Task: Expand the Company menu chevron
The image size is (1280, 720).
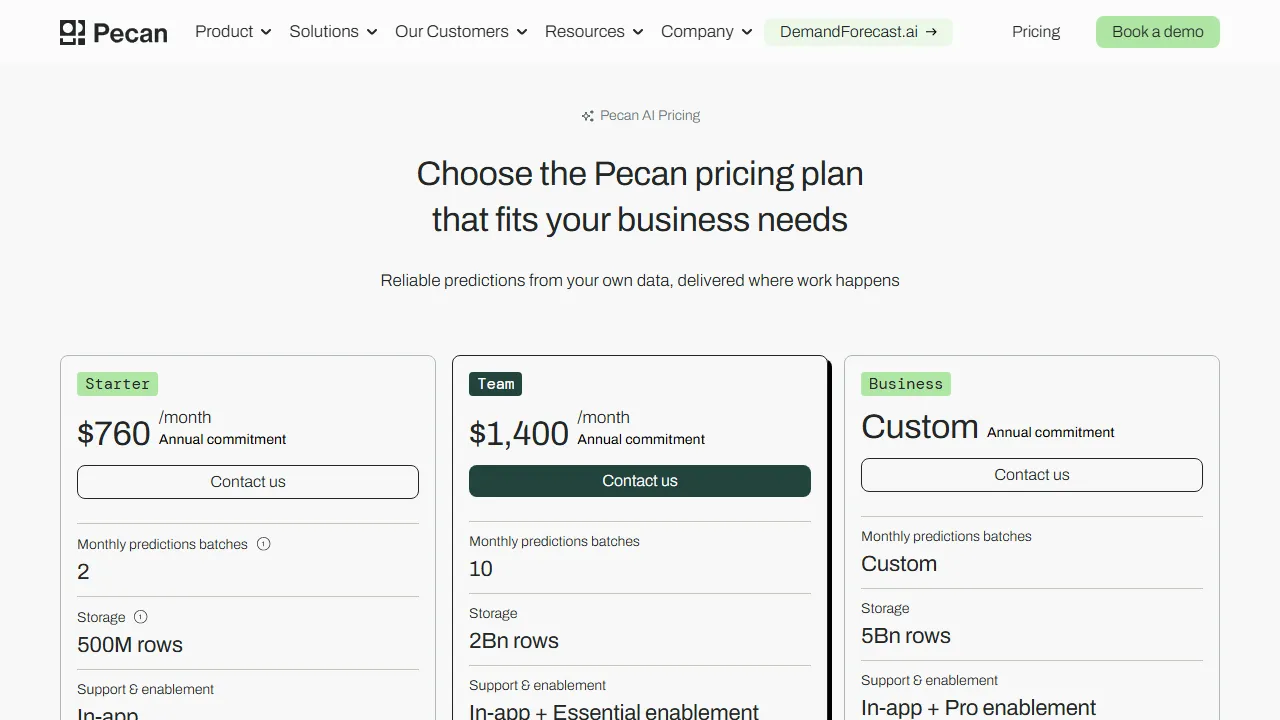Action: [x=747, y=32]
